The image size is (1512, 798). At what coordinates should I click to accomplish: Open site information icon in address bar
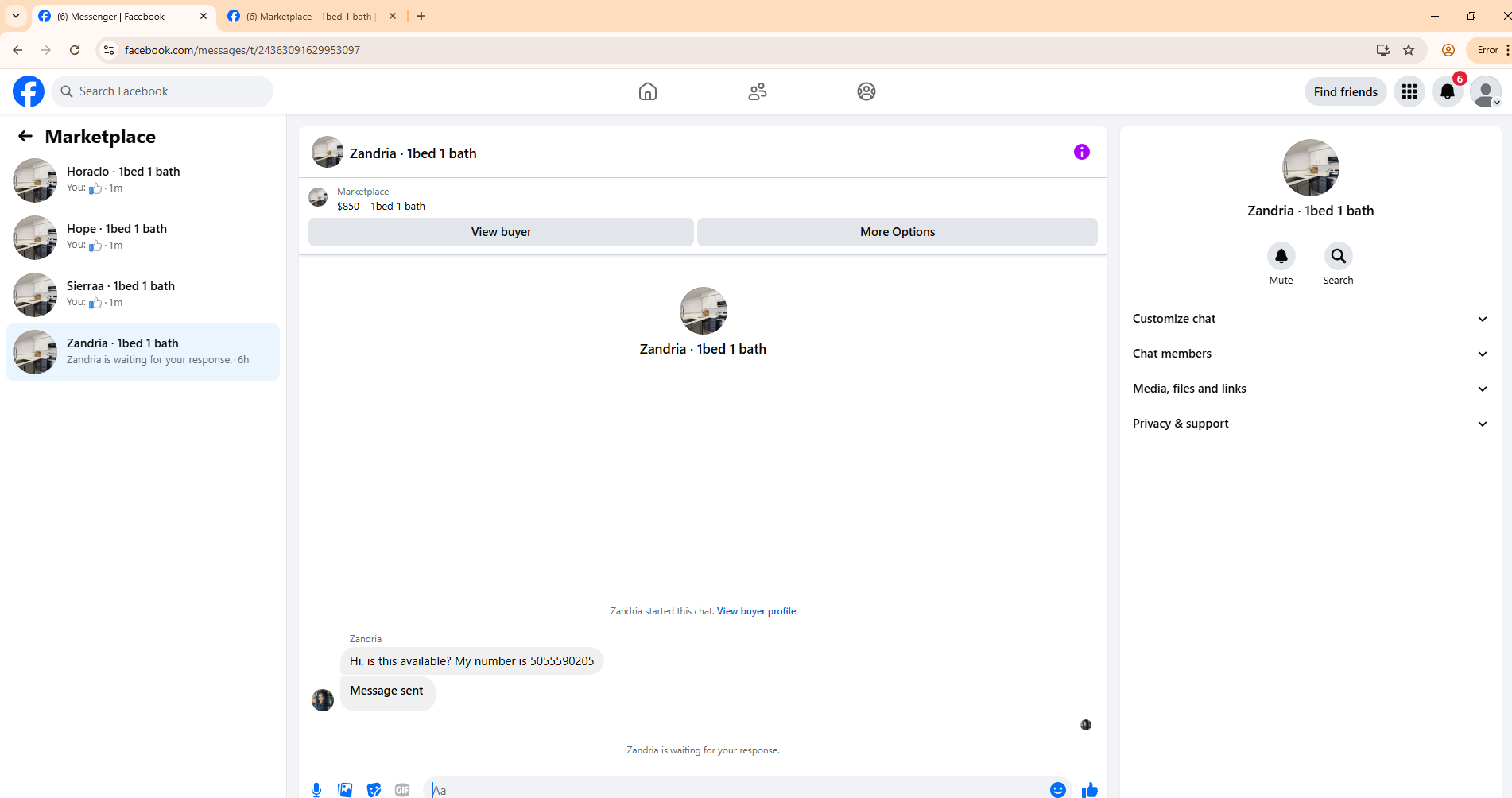click(109, 50)
